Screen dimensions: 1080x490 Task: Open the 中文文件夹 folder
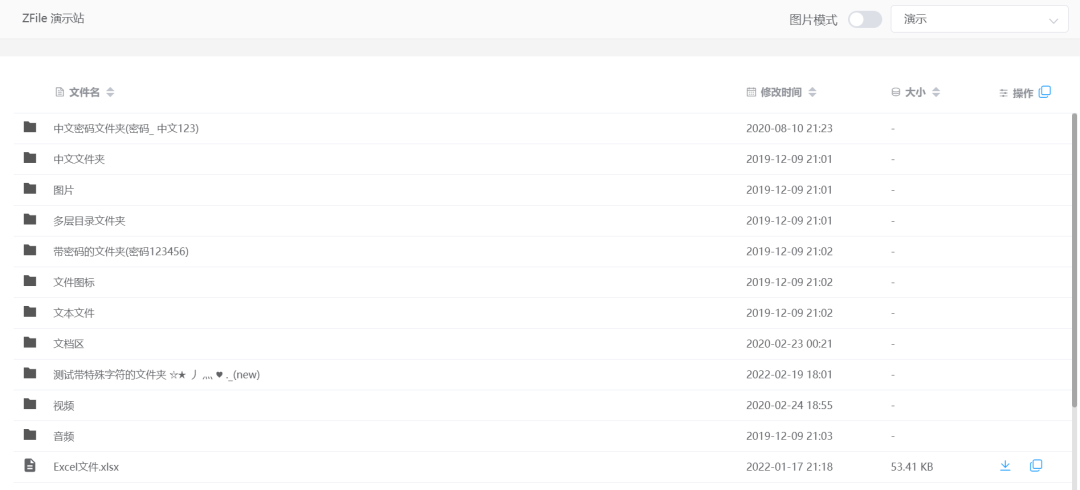(x=79, y=159)
